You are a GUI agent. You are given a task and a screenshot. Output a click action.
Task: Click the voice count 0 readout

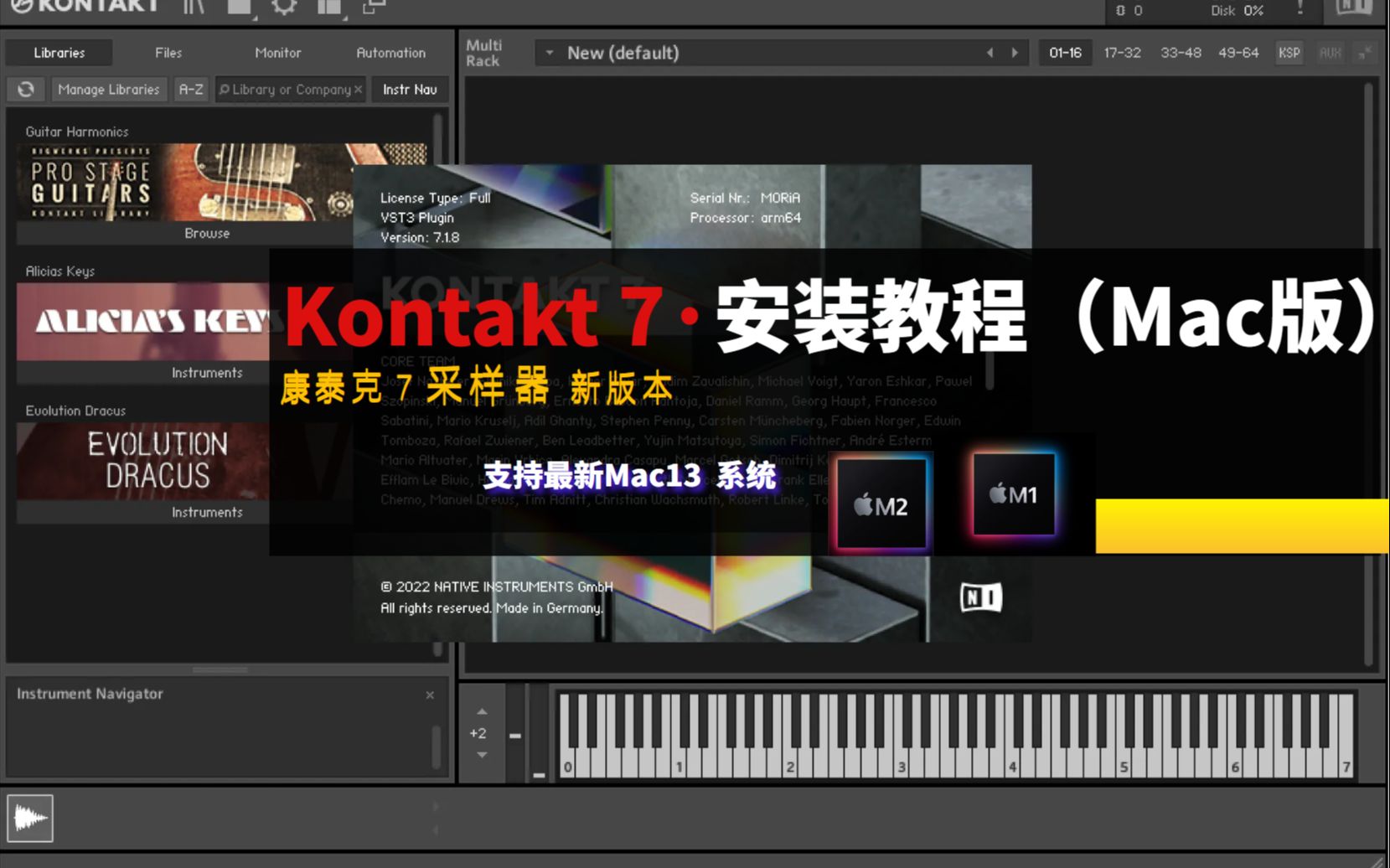pos(1129,10)
